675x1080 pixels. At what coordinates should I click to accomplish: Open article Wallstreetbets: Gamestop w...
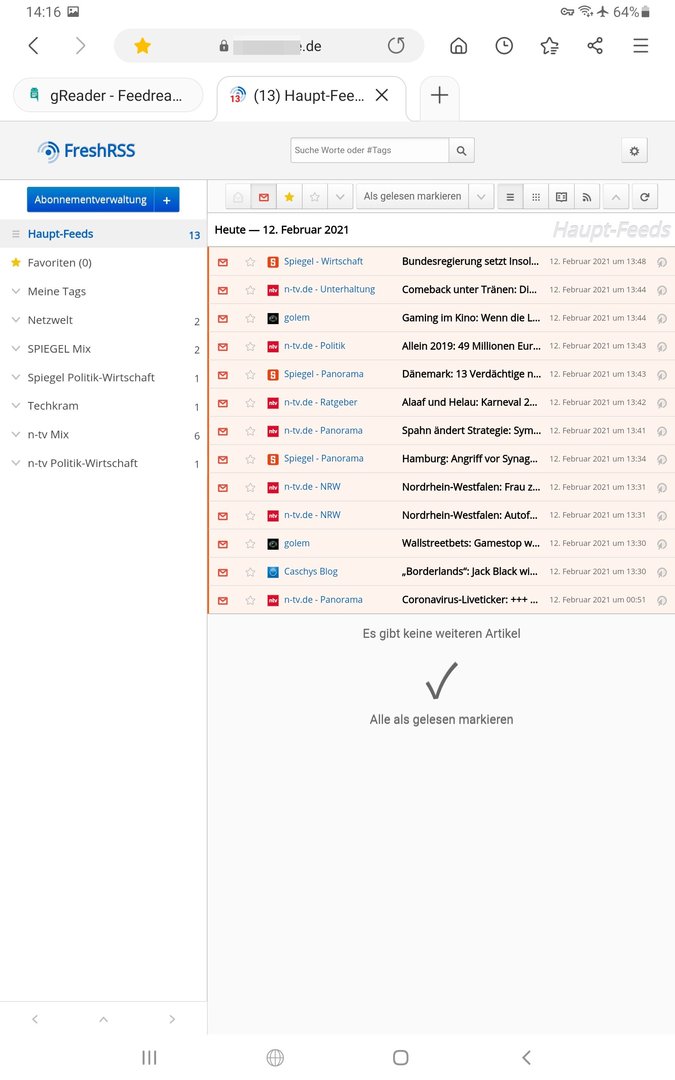(x=471, y=543)
